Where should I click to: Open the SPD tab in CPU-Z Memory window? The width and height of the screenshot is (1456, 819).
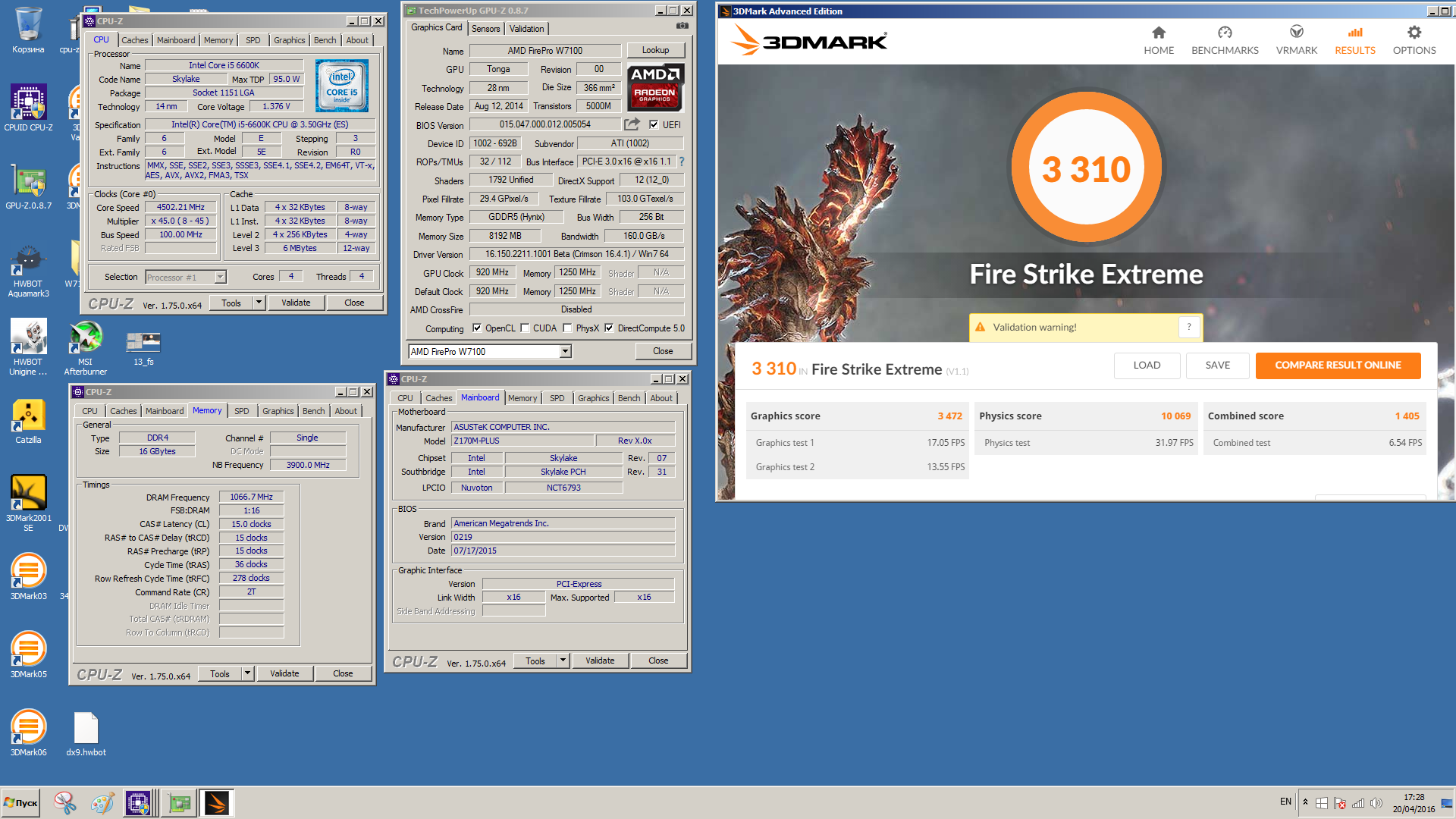pyautogui.click(x=241, y=411)
